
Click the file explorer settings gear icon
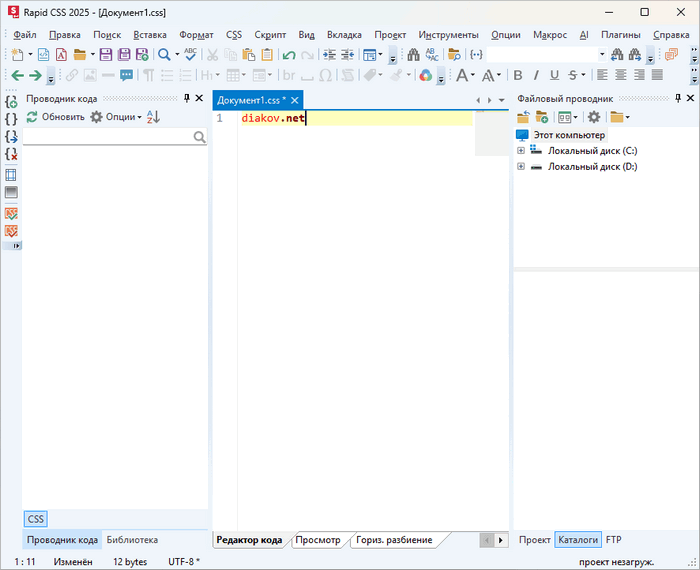click(x=593, y=117)
